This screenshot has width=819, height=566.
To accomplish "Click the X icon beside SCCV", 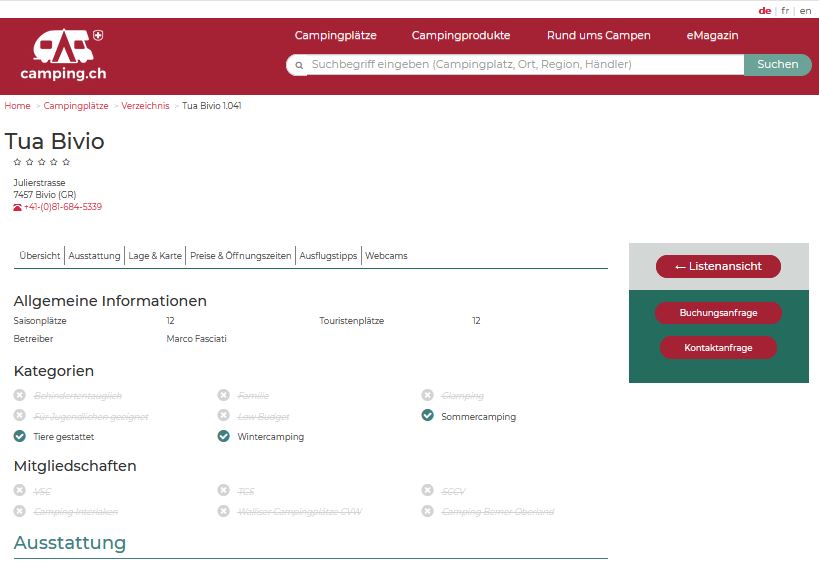I will (x=427, y=490).
